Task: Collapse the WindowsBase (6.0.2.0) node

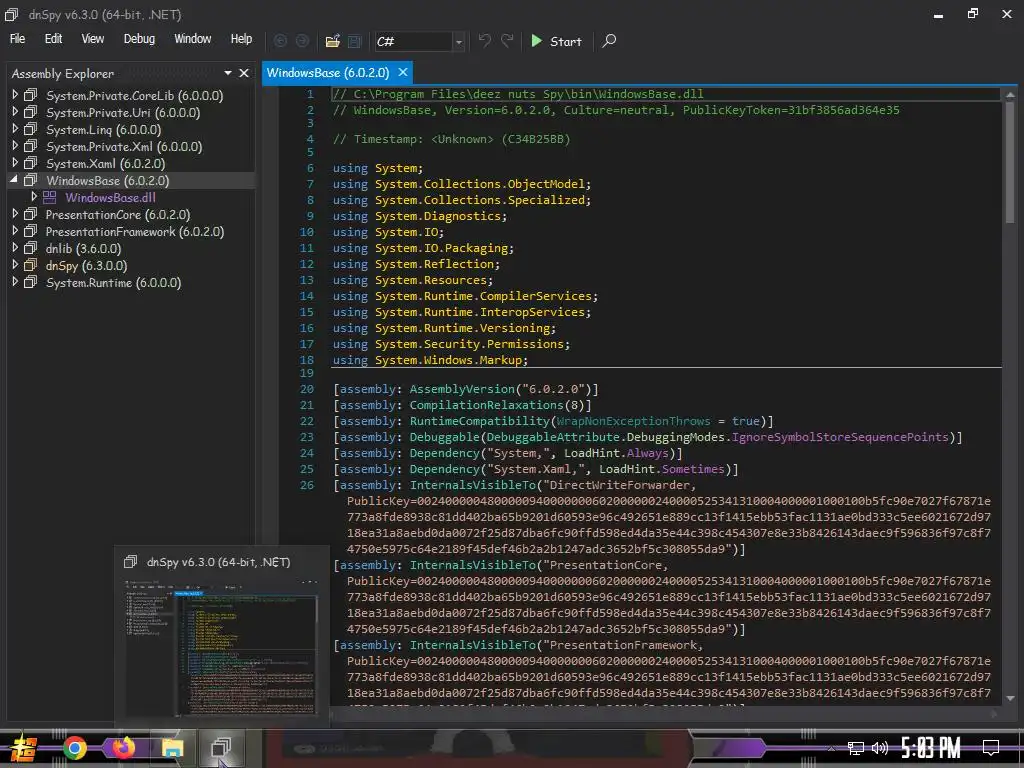Action: click(14, 180)
